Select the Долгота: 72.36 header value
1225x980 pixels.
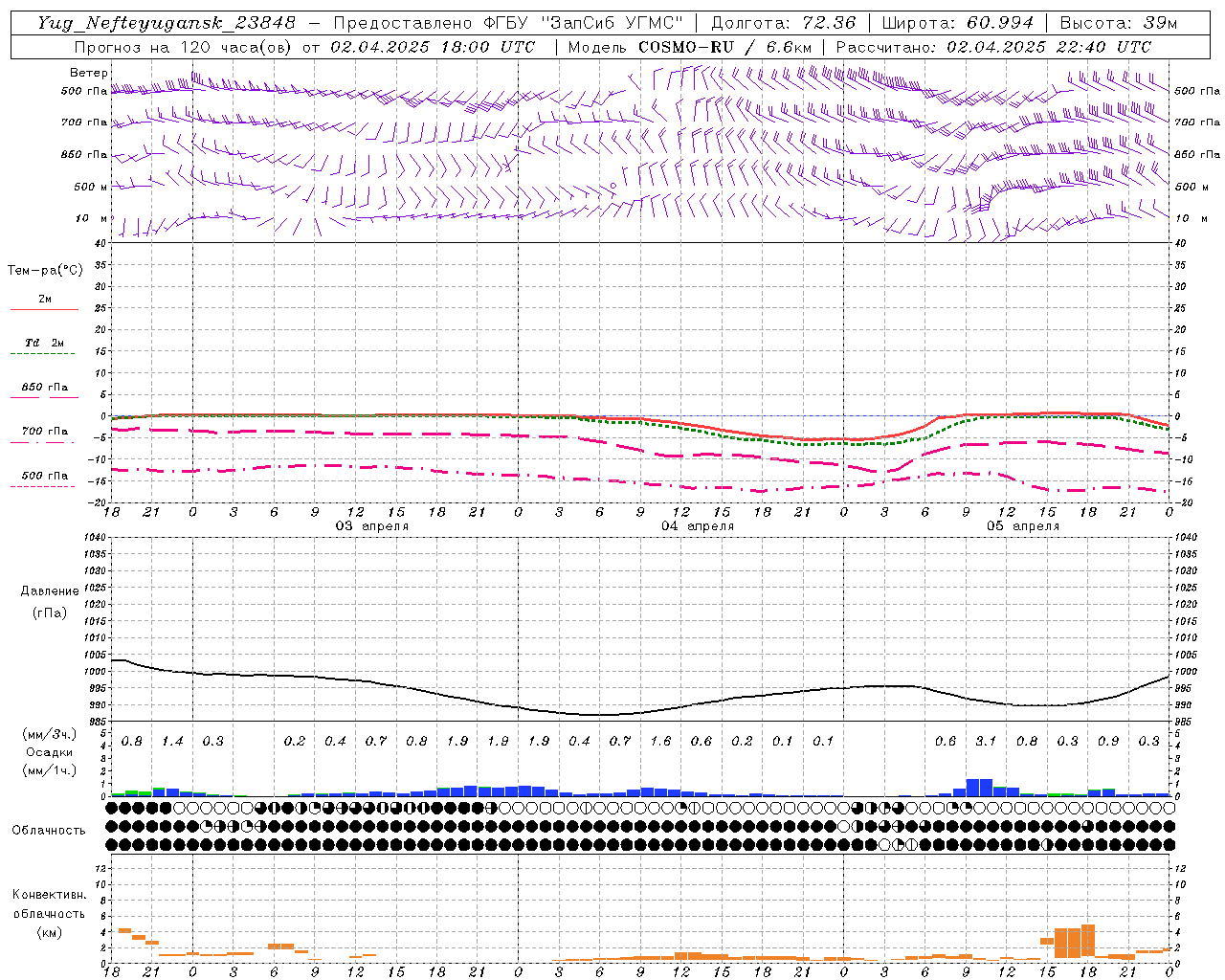[x=783, y=23]
